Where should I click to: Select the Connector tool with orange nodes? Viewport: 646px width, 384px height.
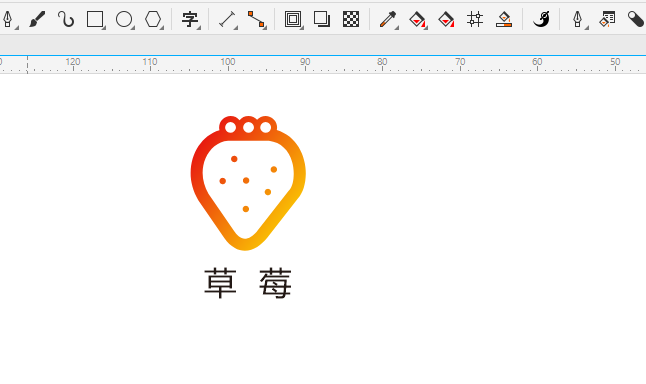pos(256,19)
